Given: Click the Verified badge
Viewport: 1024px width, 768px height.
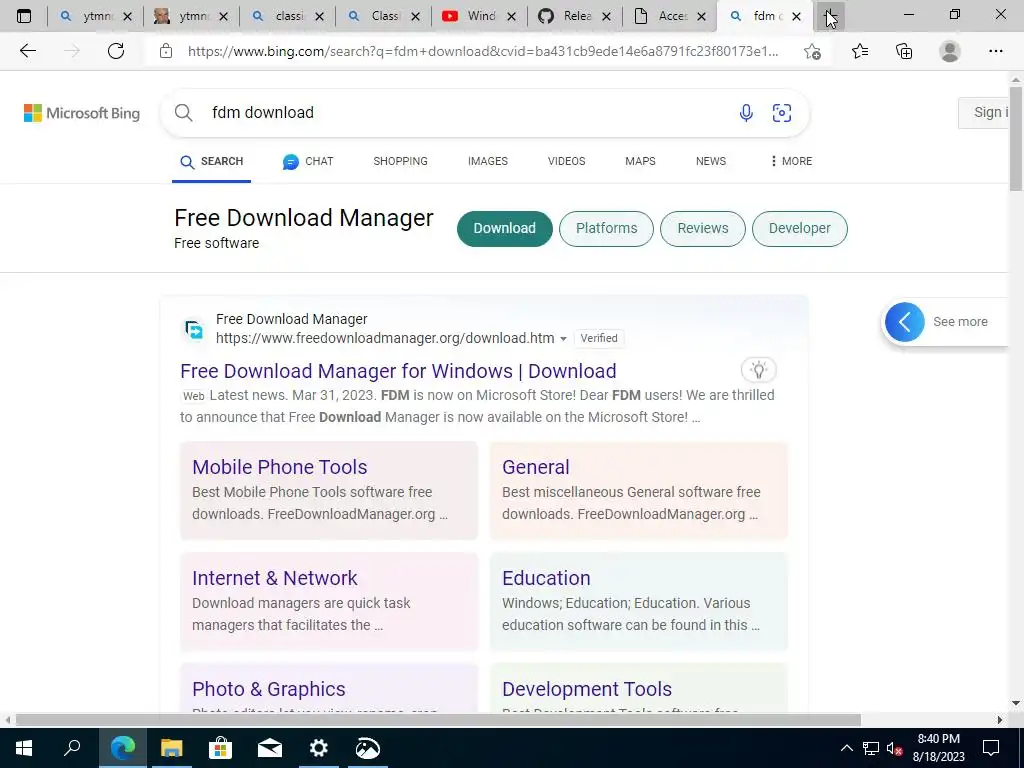Looking at the screenshot, I should [599, 338].
